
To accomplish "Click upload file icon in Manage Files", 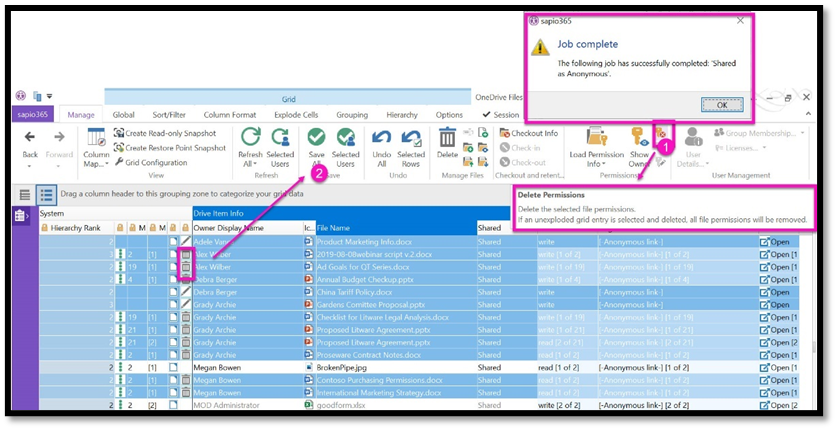I will coord(468,161).
